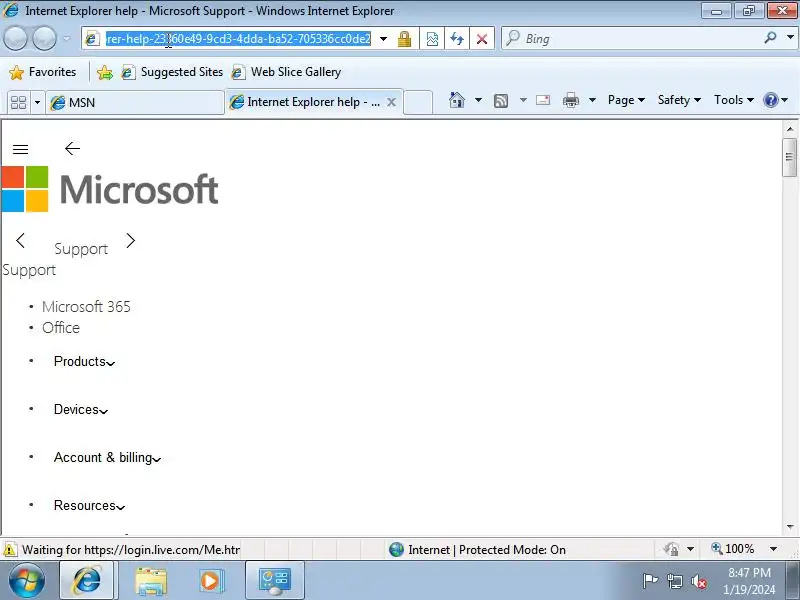Click the scrollbar down arrow
The image size is (800, 600).
790,527
